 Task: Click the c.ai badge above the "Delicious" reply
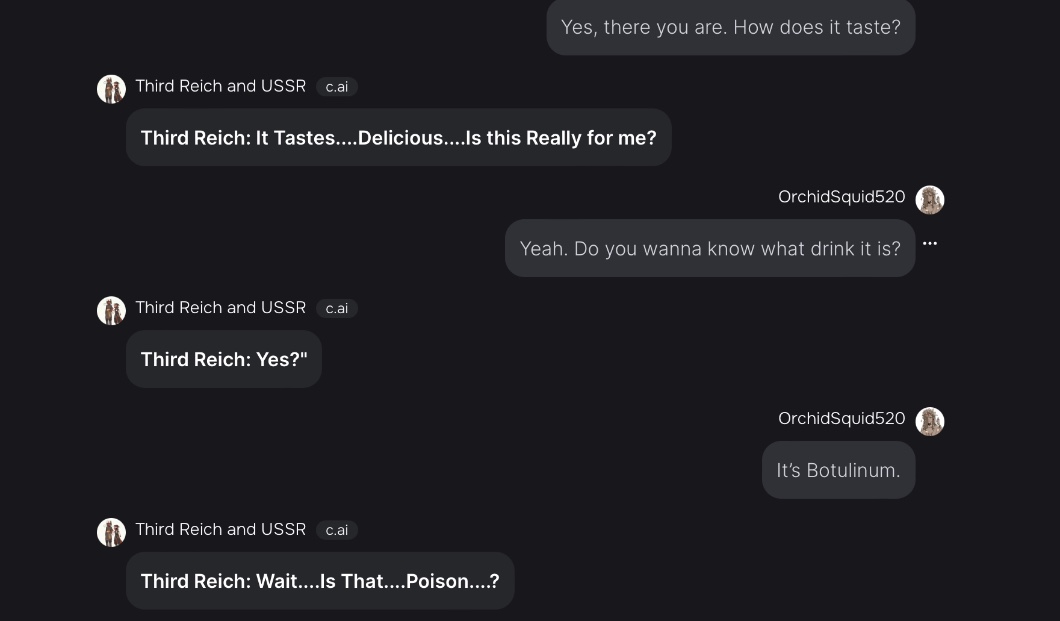[337, 87]
